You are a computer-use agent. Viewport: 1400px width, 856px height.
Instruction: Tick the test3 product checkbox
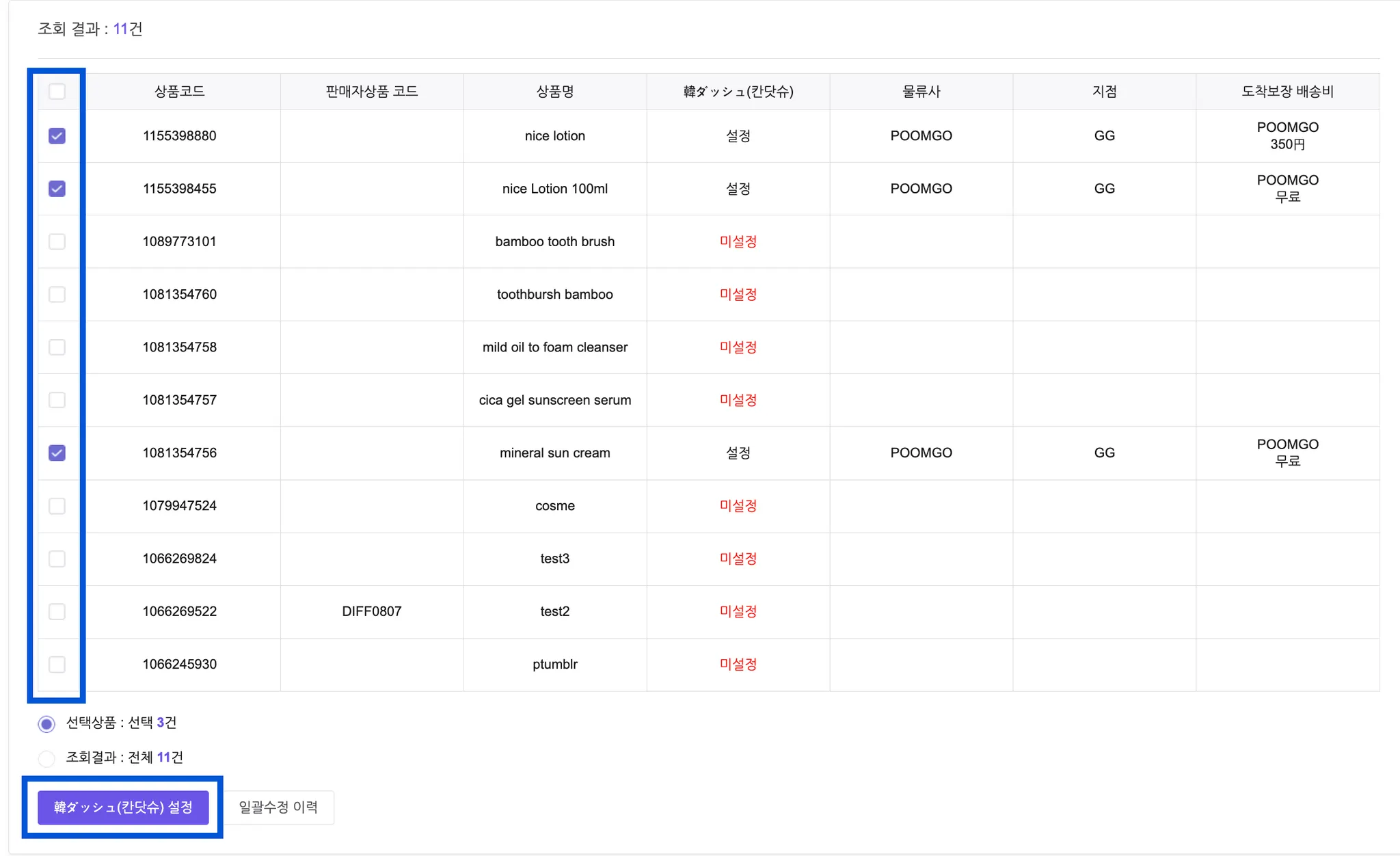(x=57, y=559)
